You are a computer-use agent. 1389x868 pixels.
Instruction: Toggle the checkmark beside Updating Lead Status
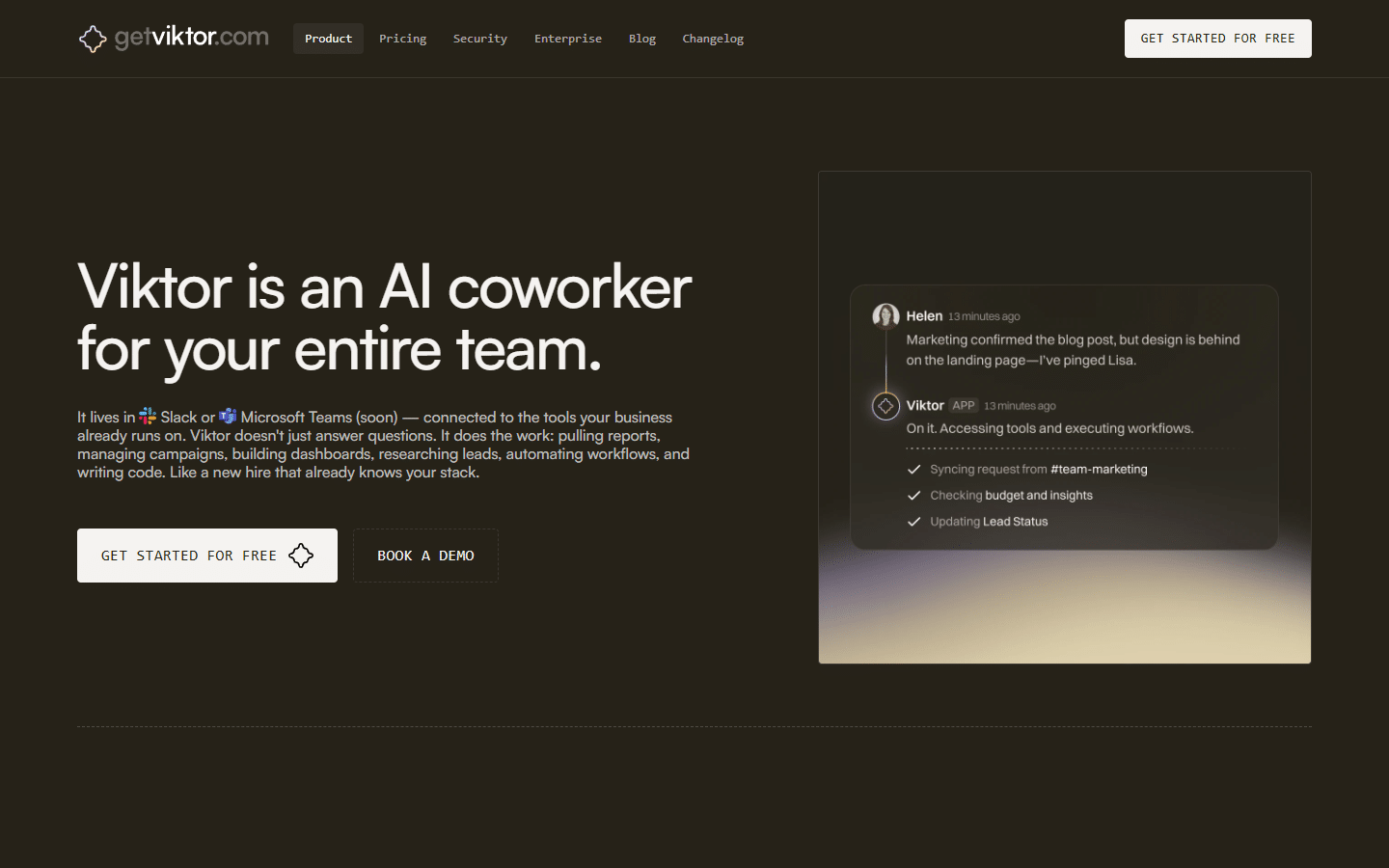[913, 521]
